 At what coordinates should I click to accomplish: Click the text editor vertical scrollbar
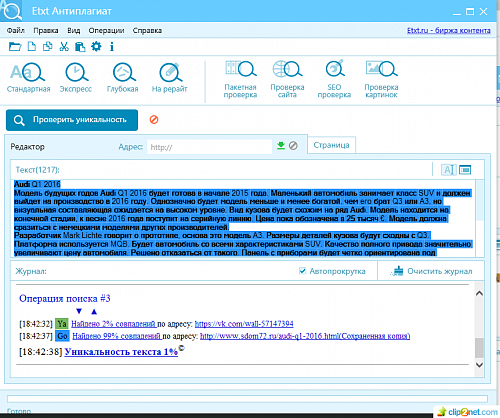pos(480,218)
